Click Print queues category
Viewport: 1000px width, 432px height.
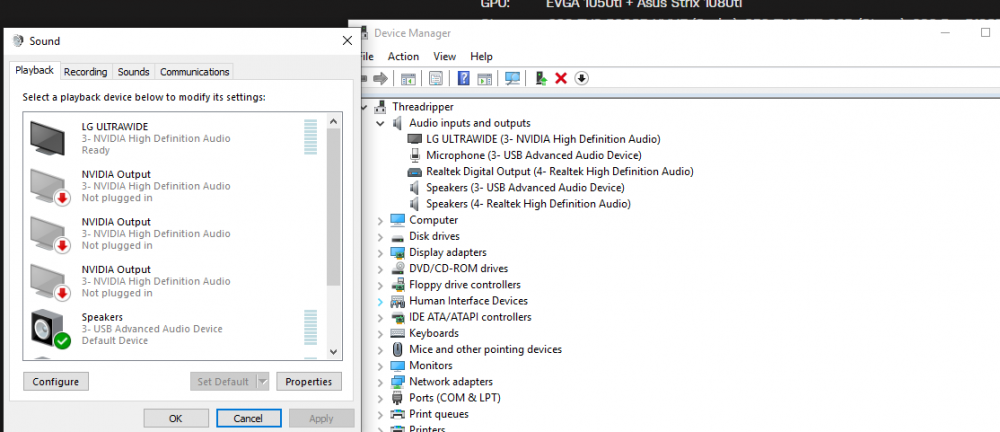439,415
